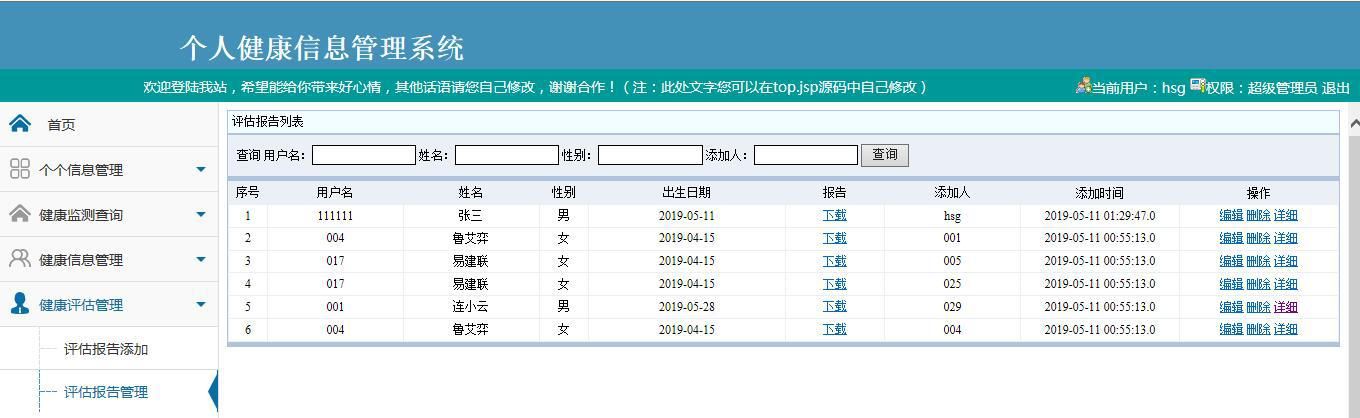Edit the row 6 record

coord(1231,329)
